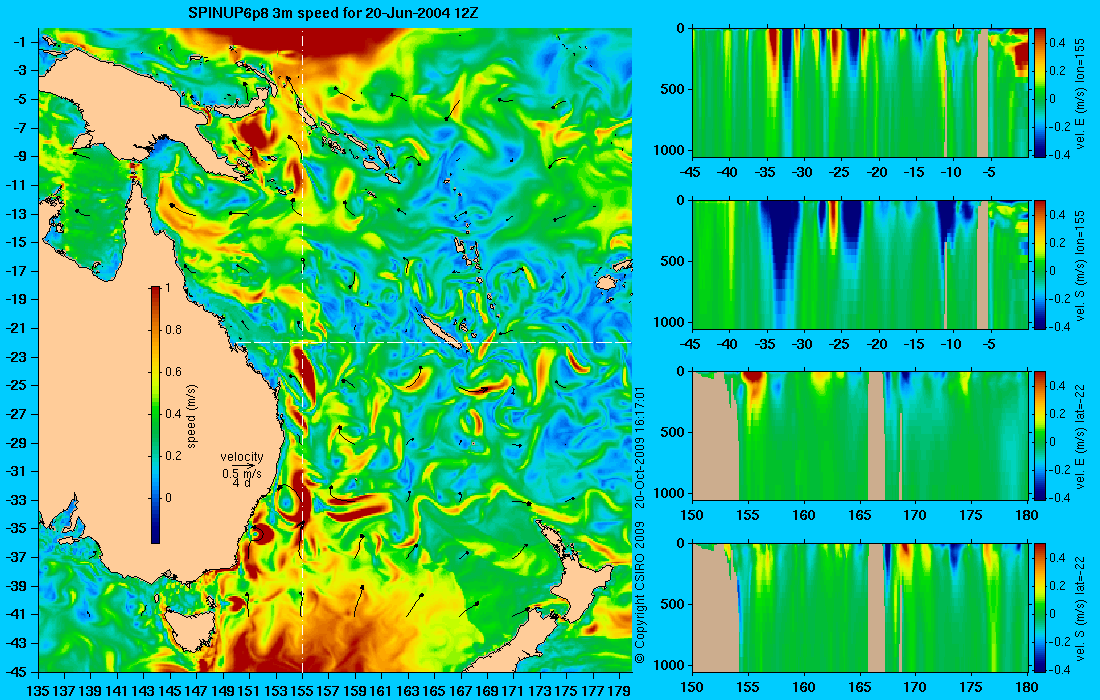The height and width of the screenshot is (700, 1100).
Task: Click the "-33" tick on the map's latitude axis
Action: tap(18, 500)
